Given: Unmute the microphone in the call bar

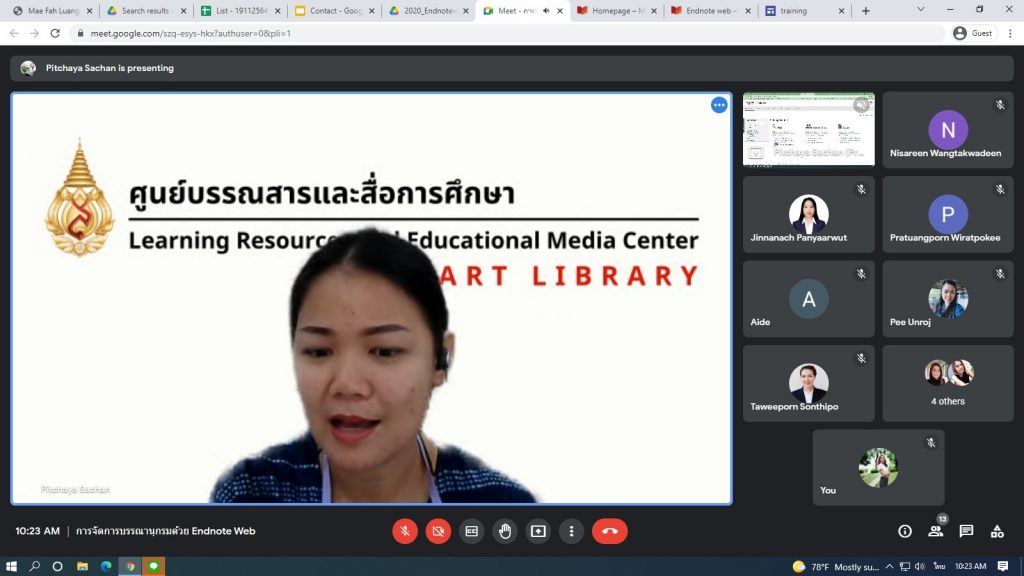Looking at the screenshot, I should 405,531.
